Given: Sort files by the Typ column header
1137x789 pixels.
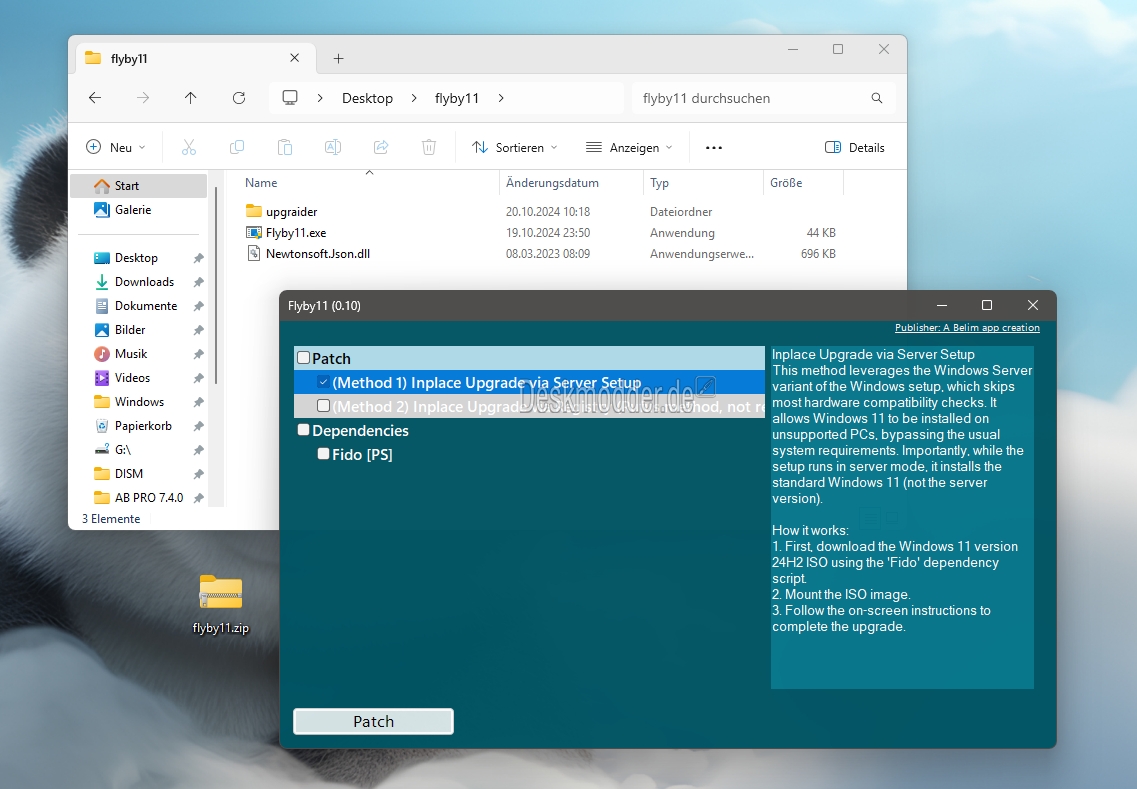Looking at the screenshot, I should (x=703, y=183).
